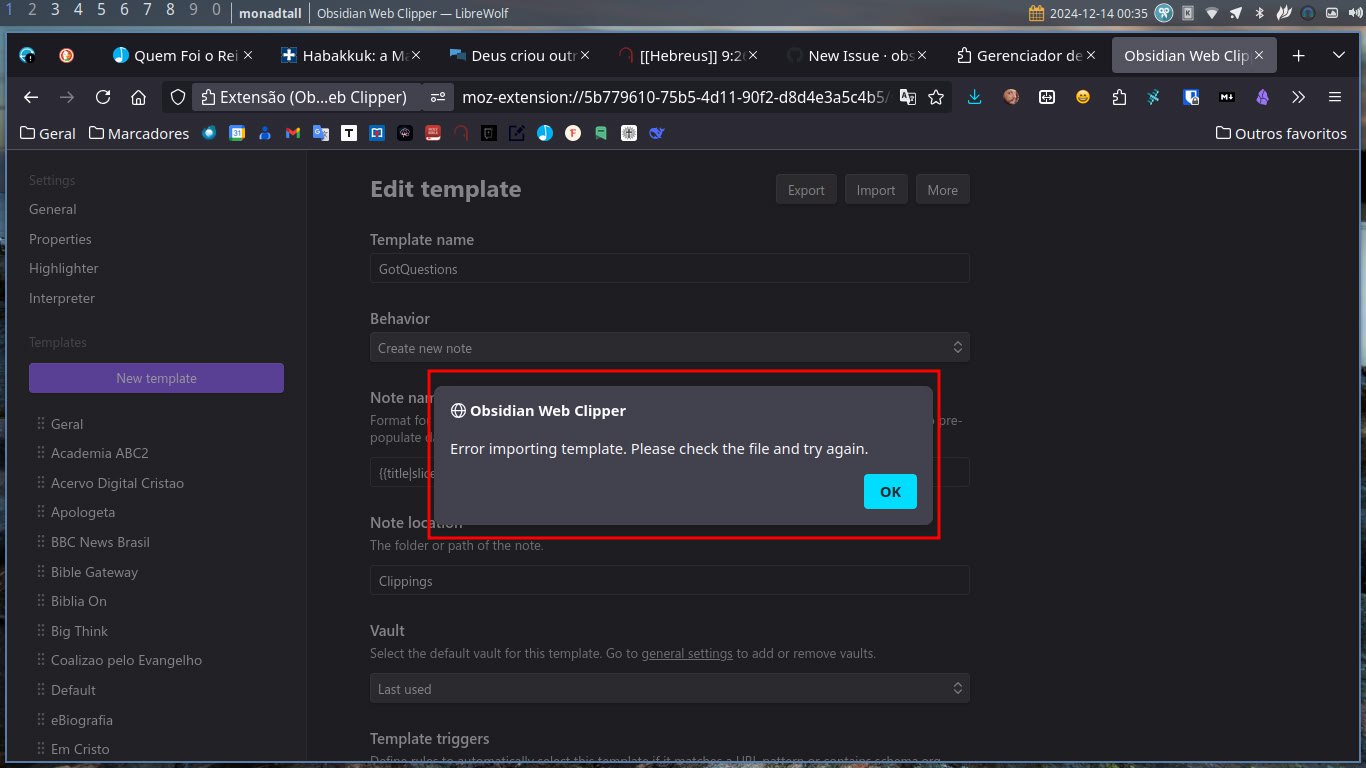Expand more toolbar extensions overflow chevron
This screenshot has width=1366, height=768.
(x=1298, y=97)
